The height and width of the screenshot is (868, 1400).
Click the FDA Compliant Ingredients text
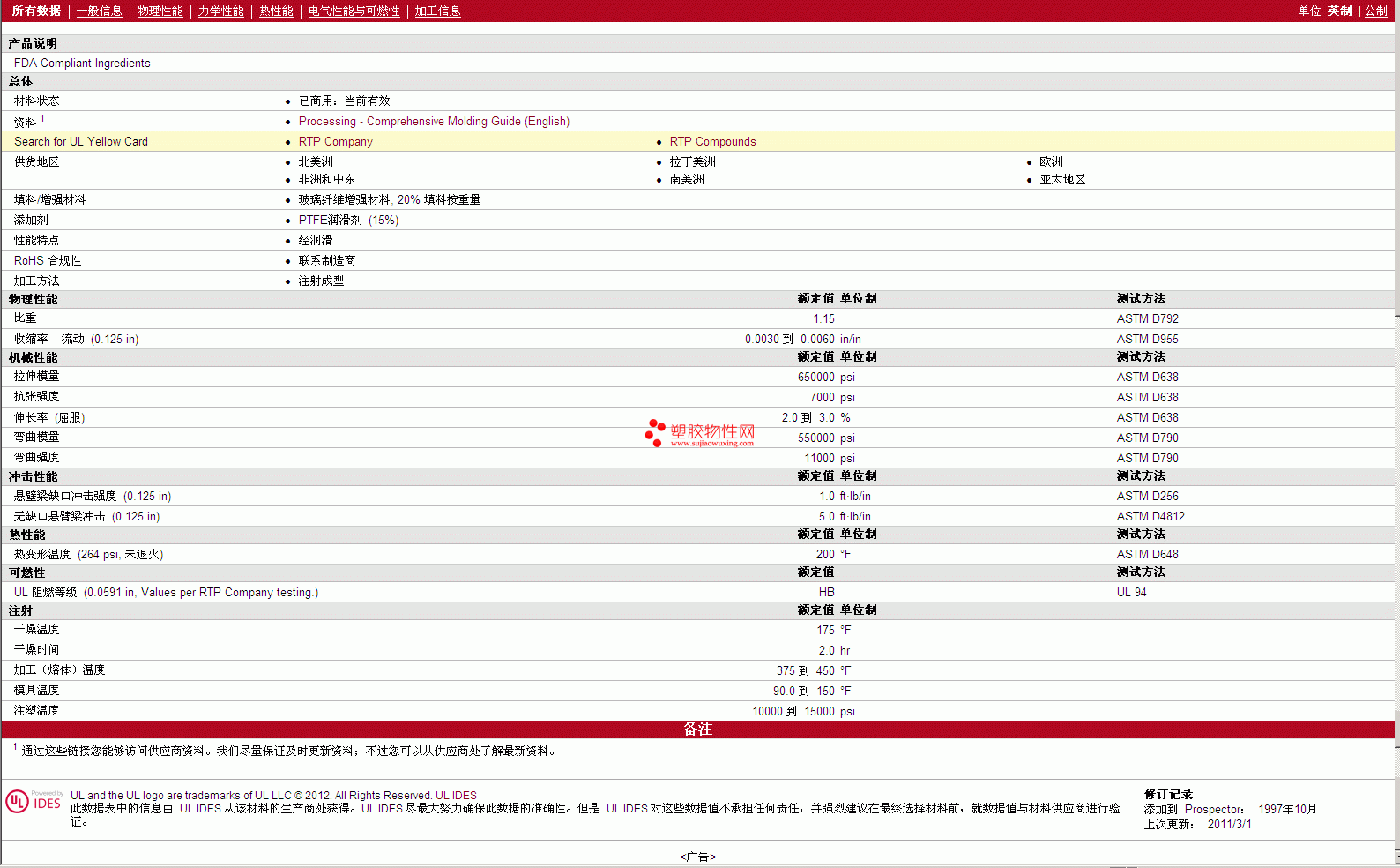(82, 64)
